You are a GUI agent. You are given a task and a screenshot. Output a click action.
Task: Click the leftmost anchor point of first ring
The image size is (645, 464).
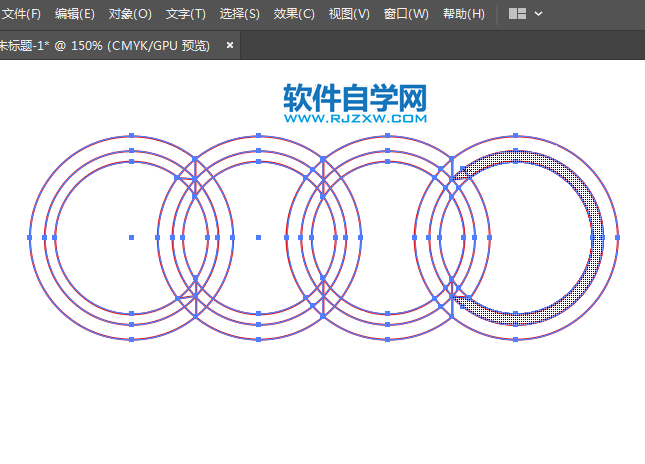pyautogui.click(x=29, y=237)
